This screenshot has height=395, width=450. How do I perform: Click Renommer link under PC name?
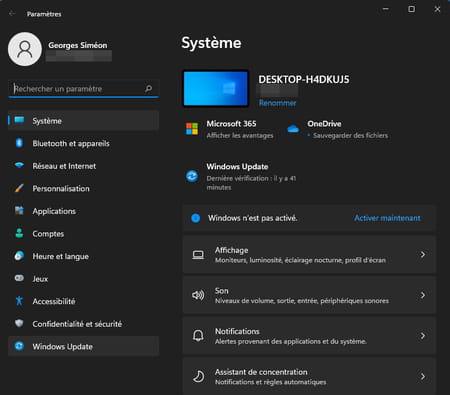click(x=278, y=103)
